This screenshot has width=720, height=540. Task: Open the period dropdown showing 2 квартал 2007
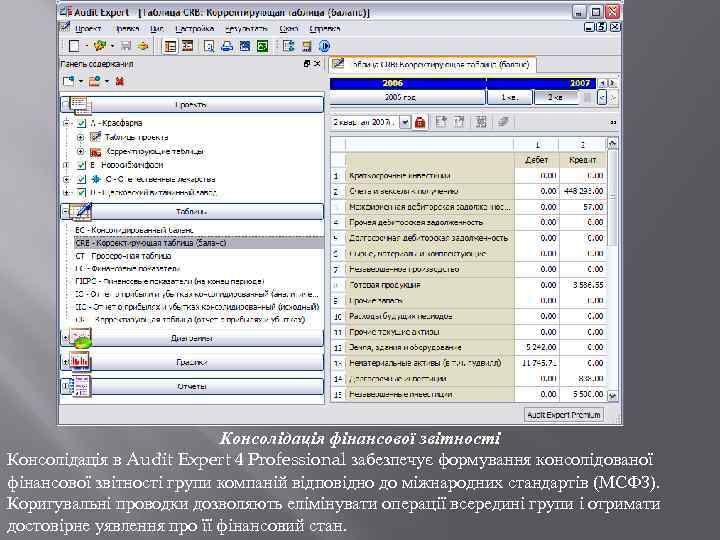tap(405, 122)
